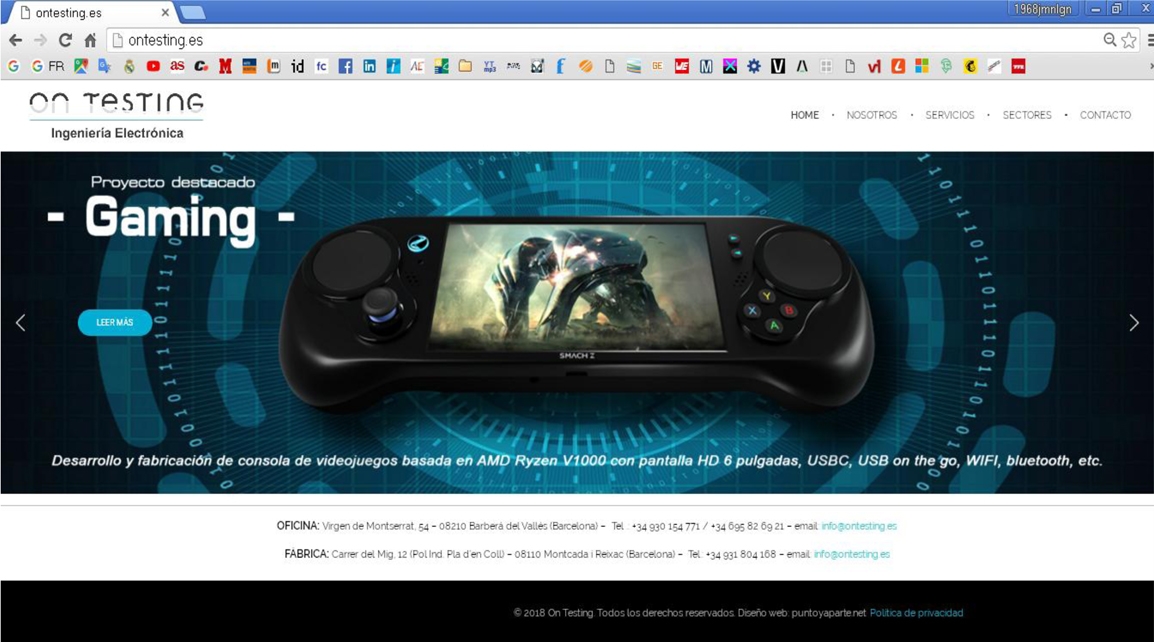This screenshot has width=1154, height=642.
Task: Open the Política de privacidad link
Action: click(x=916, y=613)
